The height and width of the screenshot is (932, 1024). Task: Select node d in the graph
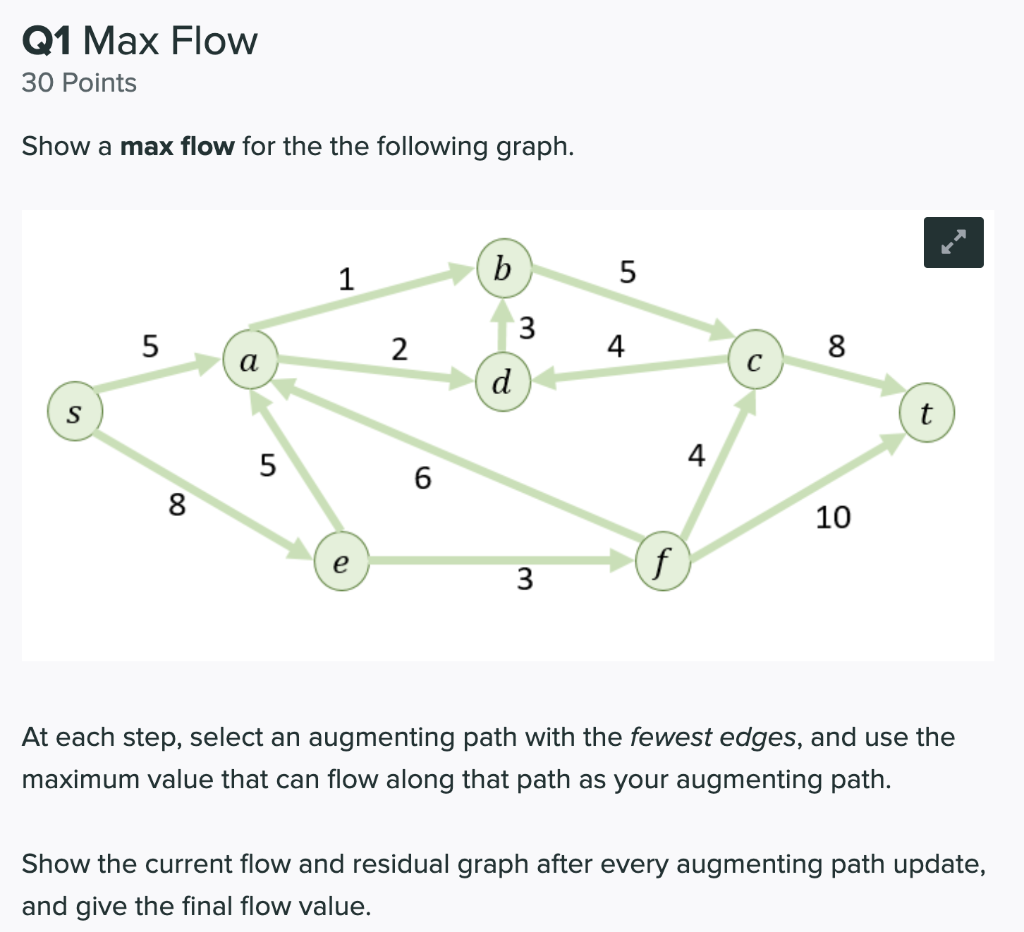[x=502, y=382]
